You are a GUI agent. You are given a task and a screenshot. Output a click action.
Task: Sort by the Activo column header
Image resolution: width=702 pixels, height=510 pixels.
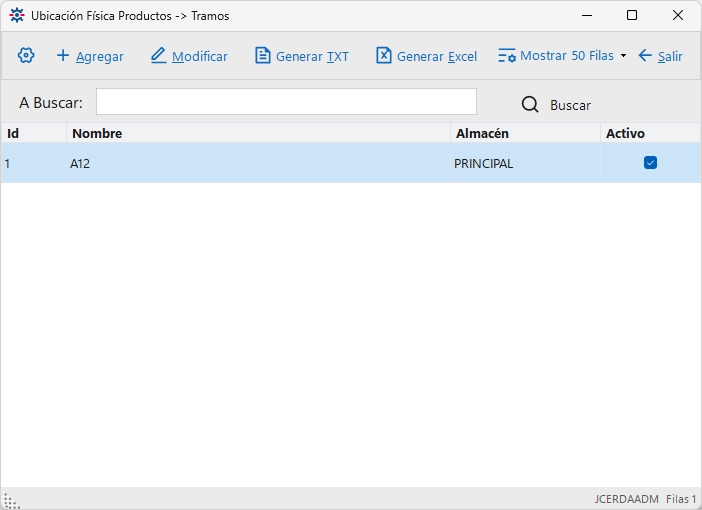click(x=651, y=133)
